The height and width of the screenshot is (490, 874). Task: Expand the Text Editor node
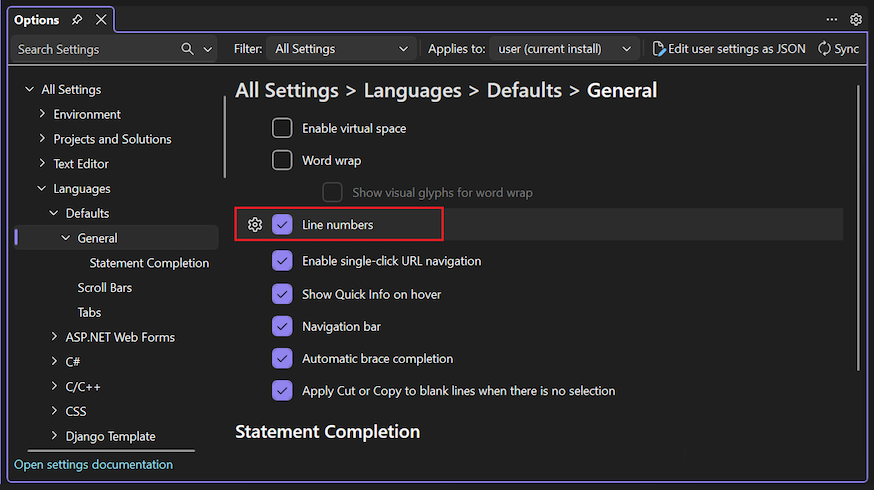coord(42,163)
